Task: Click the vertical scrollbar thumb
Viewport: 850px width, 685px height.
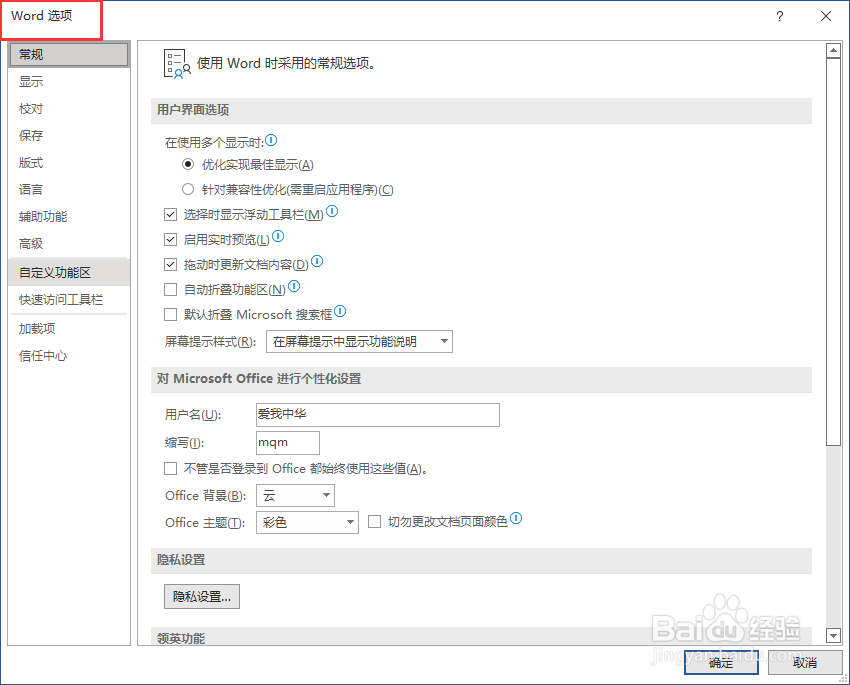Action: (833, 252)
